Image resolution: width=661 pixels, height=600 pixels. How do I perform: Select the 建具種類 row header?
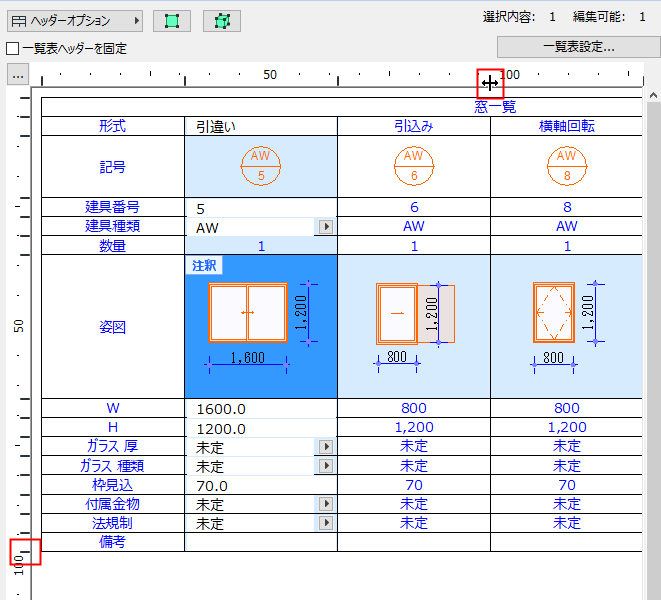click(113, 226)
